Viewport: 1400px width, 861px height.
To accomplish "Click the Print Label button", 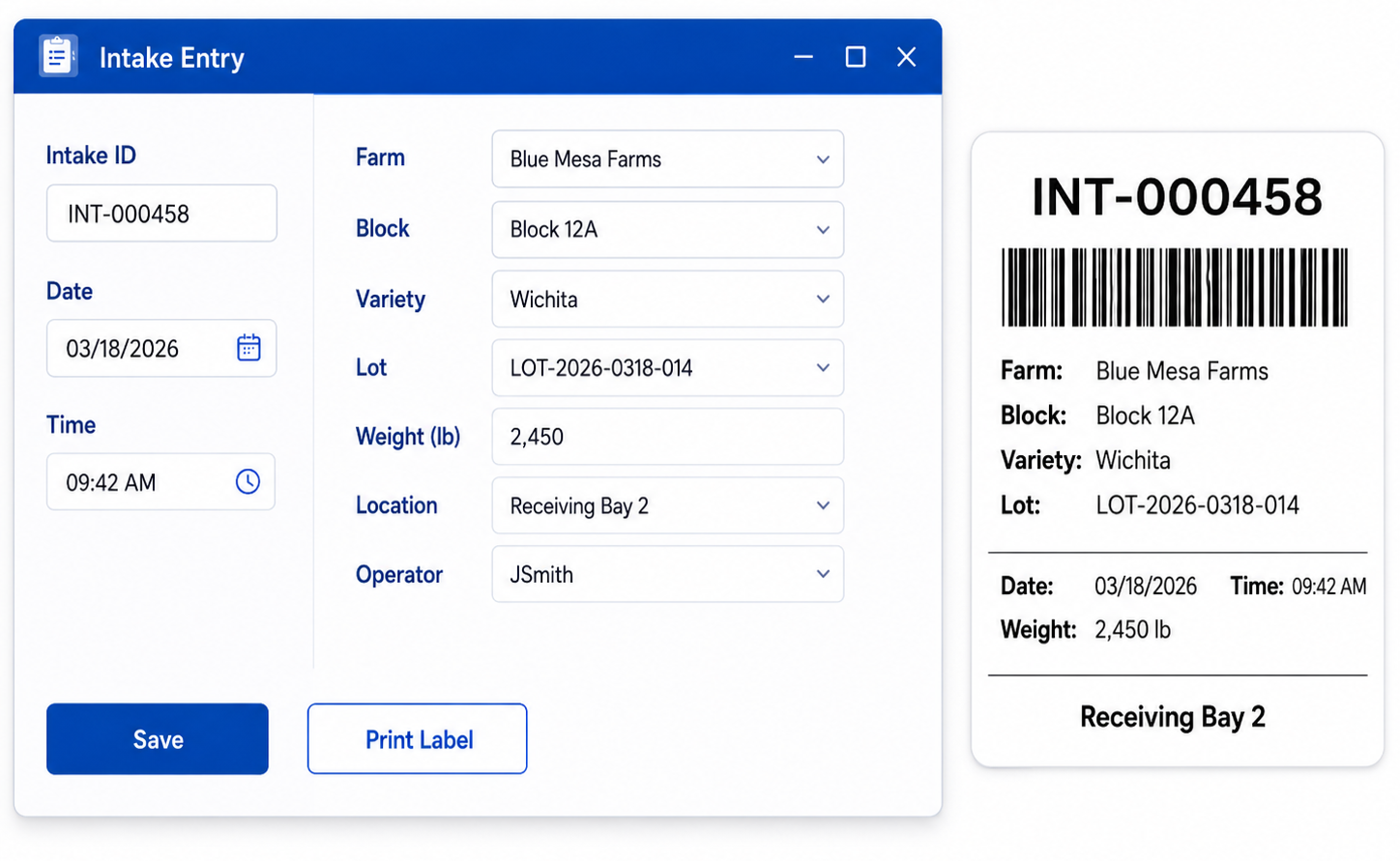I will click(x=418, y=739).
